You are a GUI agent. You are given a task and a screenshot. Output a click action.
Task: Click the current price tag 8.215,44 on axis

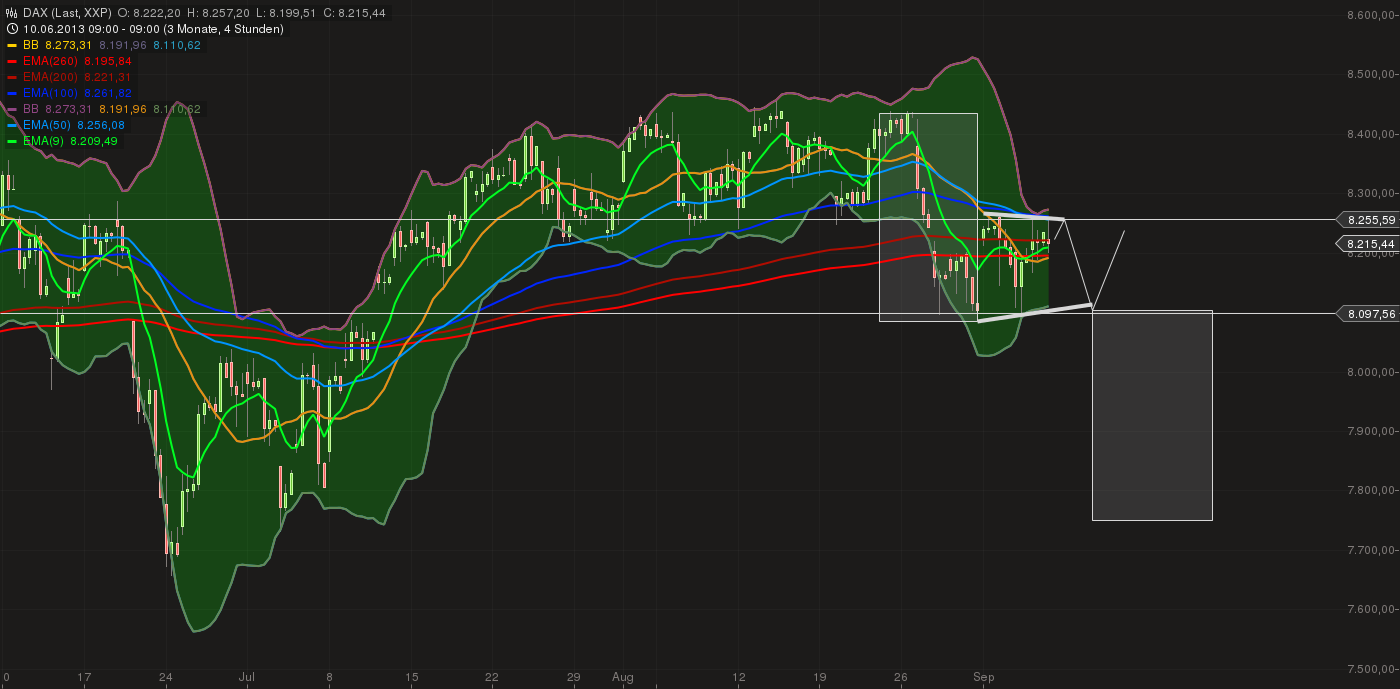click(1366, 243)
